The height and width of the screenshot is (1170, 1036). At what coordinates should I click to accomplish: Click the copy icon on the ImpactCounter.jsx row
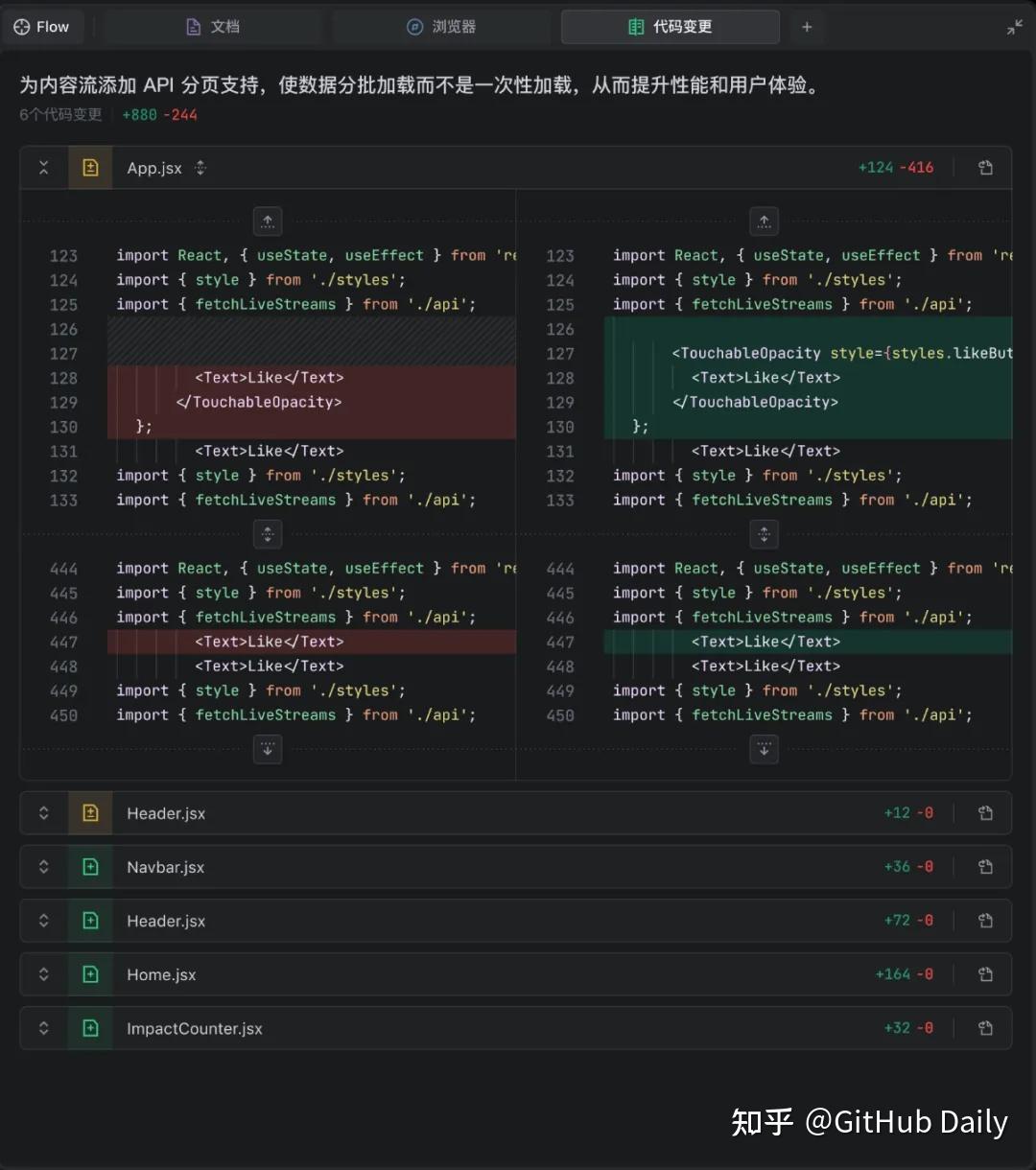click(985, 1028)
